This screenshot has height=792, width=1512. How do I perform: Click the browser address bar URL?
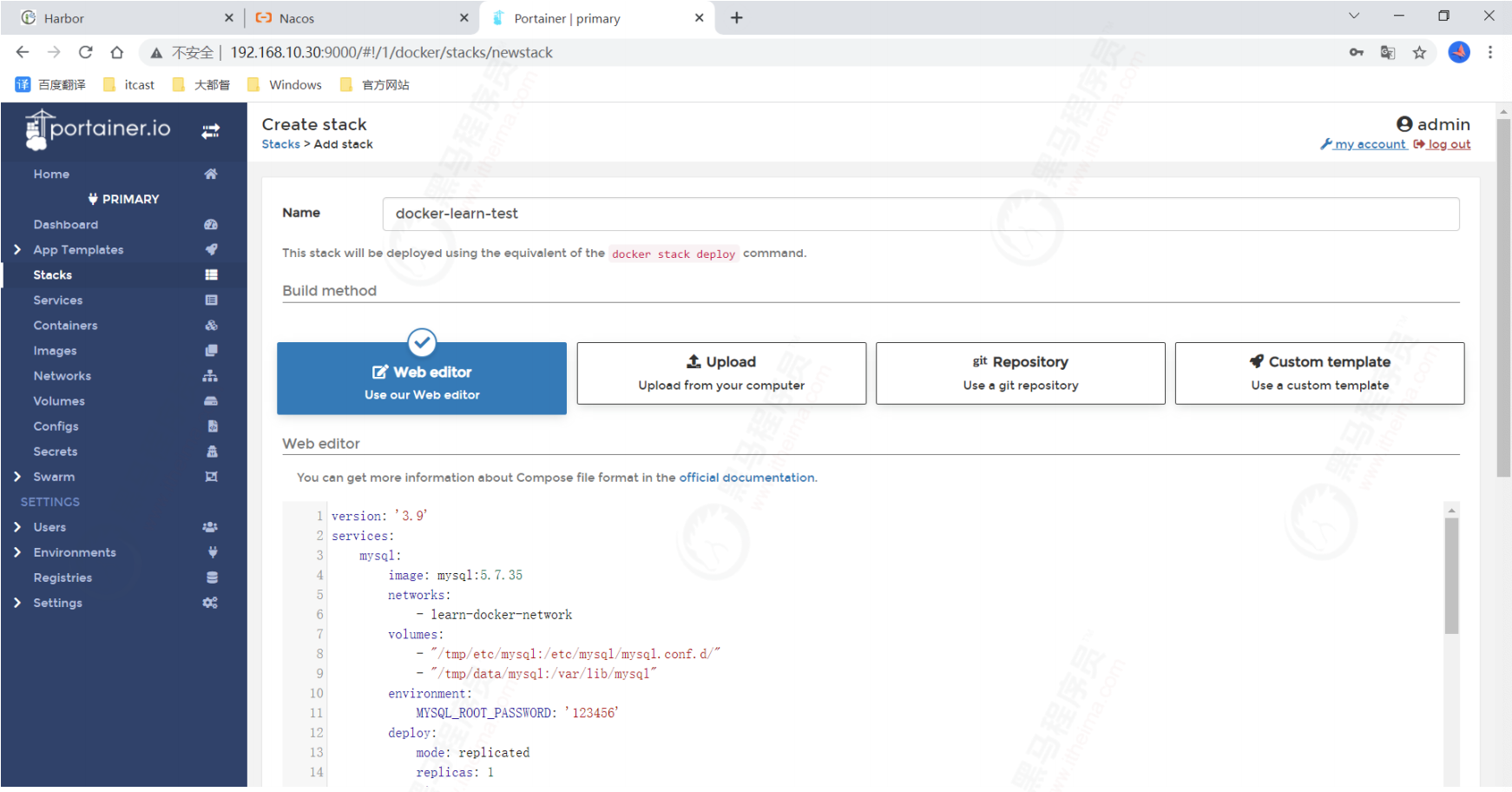click(x=391, y=52)
